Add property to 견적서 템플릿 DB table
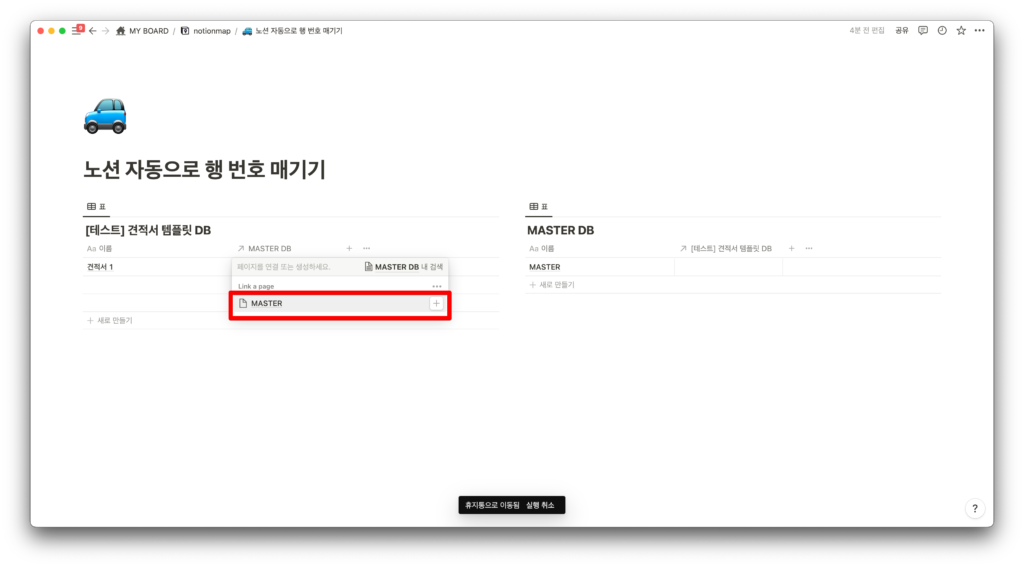This screenshot has width=1024, height=567. pyautogui.click(x=348, y=248)
